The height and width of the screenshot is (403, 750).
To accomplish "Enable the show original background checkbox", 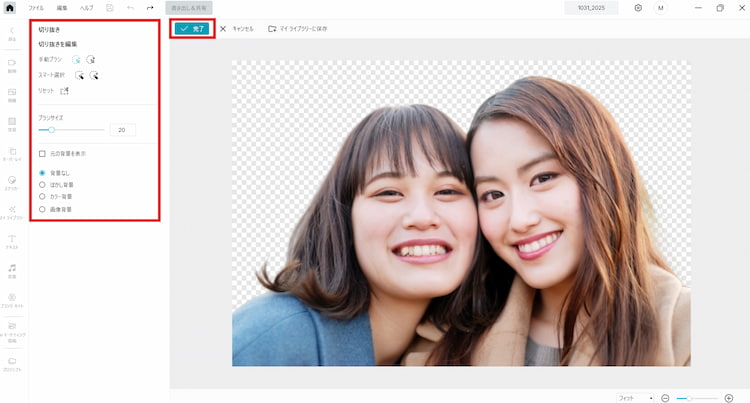I will point(42,154).
